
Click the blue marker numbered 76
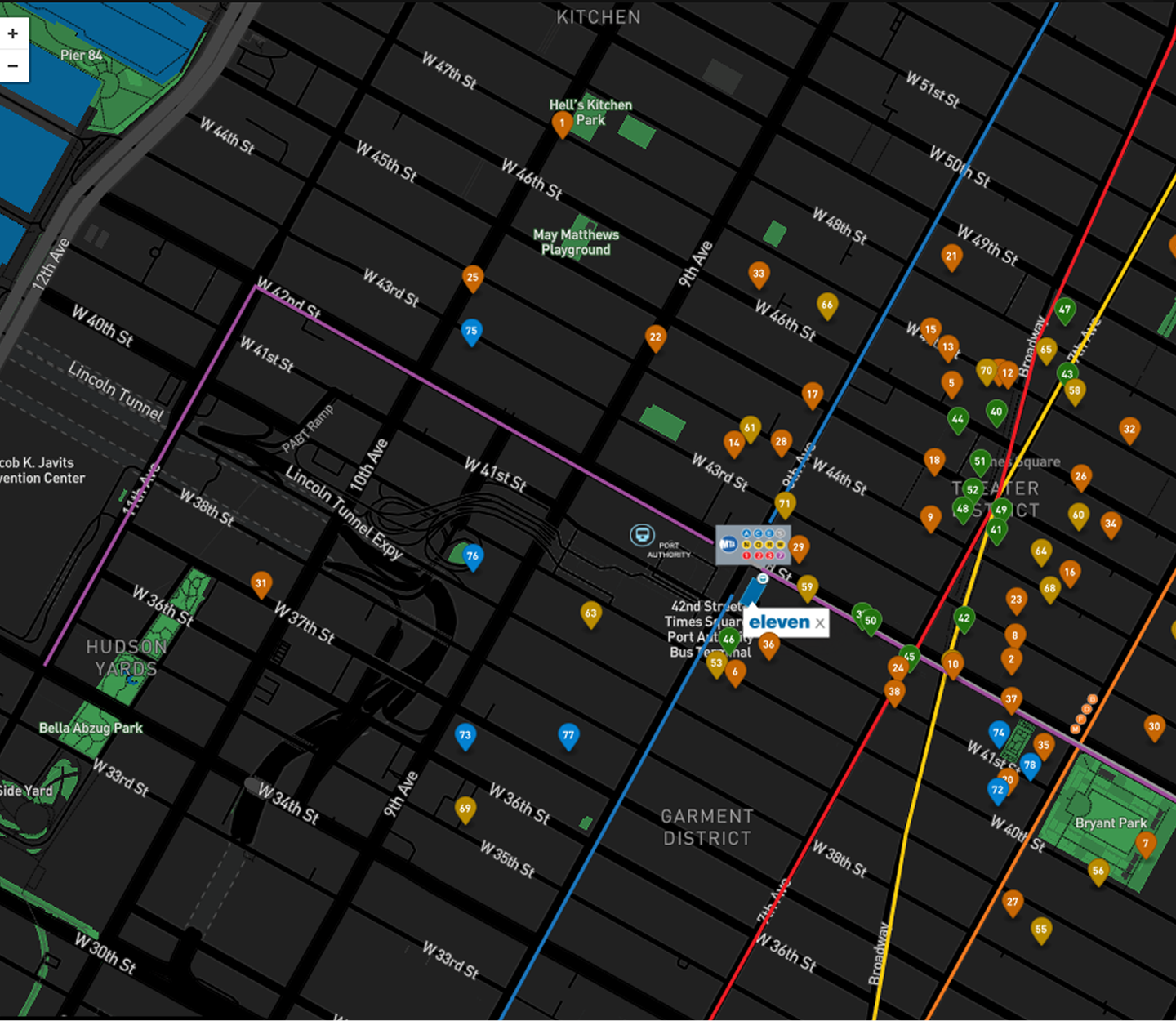tap(472, 557)
